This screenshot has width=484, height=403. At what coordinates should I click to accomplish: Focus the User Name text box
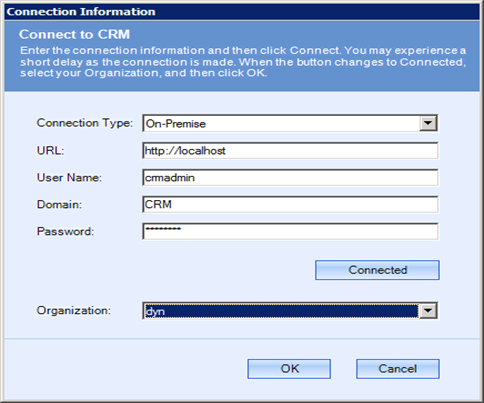[290, 178]
